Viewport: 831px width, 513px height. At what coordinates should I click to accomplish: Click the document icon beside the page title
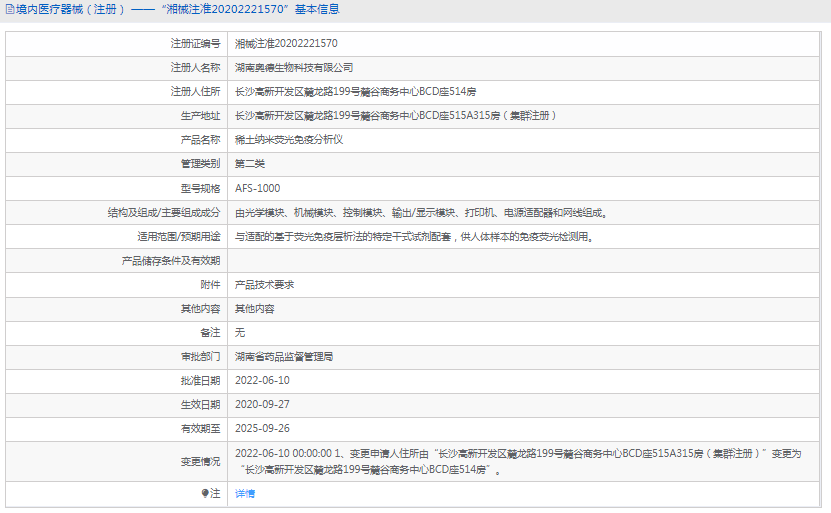(x=10, y=10)
